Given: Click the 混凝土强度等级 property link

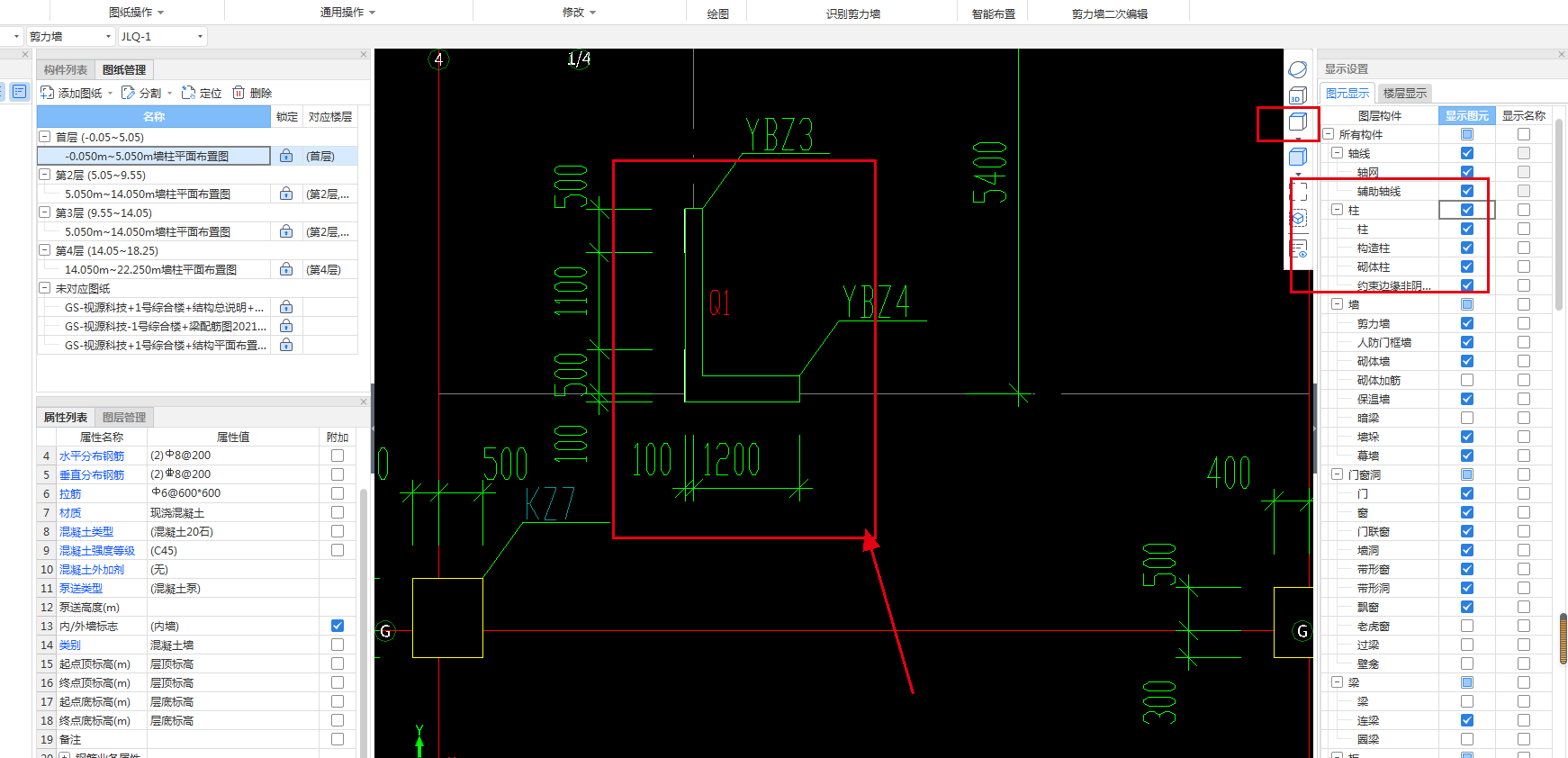Looking at the screenshot, I should [97, 550].
